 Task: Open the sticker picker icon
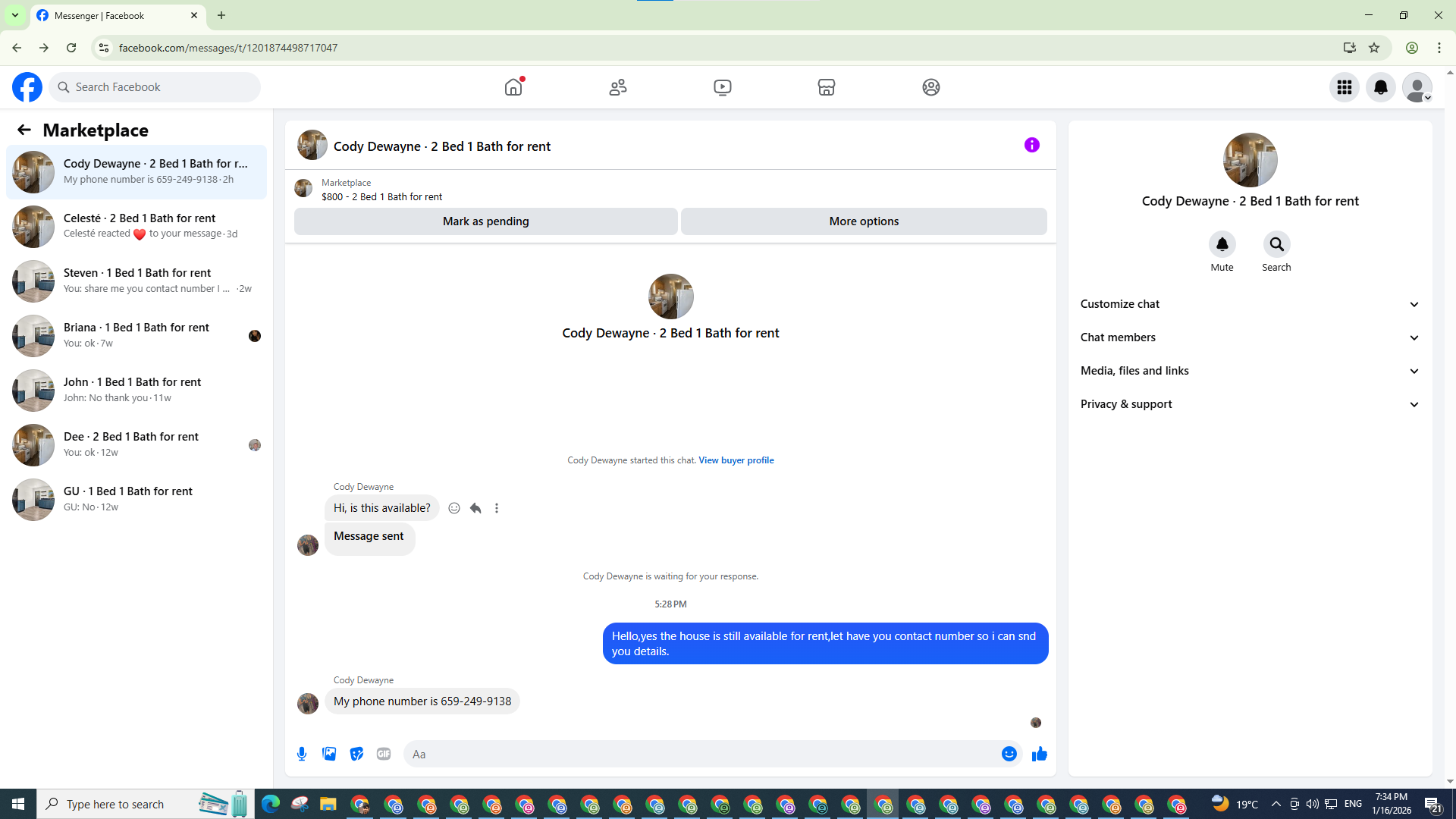[x=356, y=754]
